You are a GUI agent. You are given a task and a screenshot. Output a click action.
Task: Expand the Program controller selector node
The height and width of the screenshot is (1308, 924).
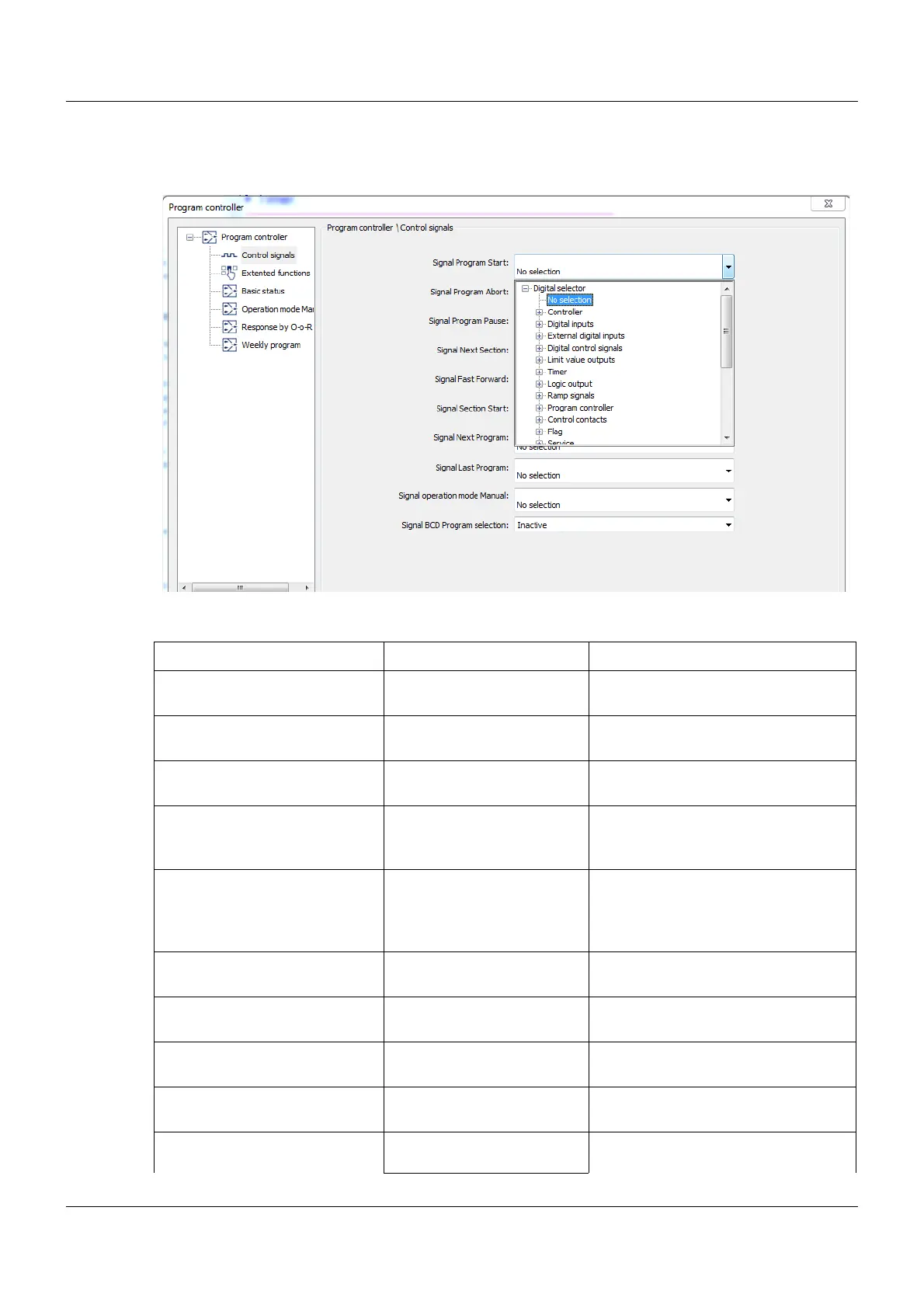point(540,408)
